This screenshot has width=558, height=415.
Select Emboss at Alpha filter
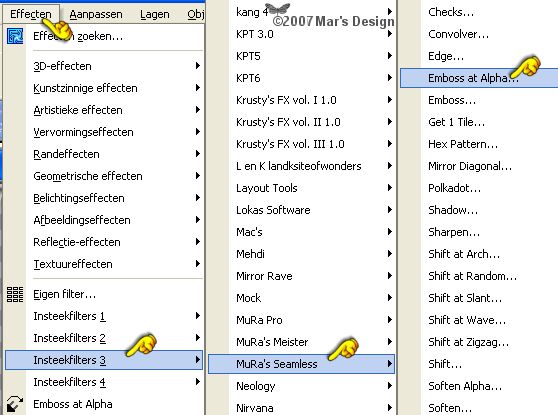(479, 78)
